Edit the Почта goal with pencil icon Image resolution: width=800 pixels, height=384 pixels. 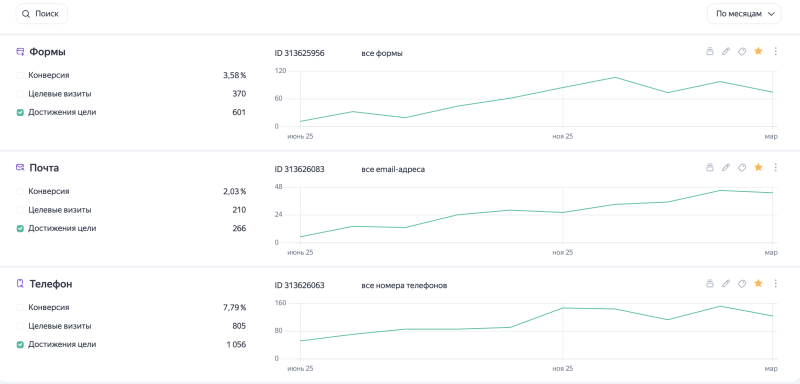[726, 167]
